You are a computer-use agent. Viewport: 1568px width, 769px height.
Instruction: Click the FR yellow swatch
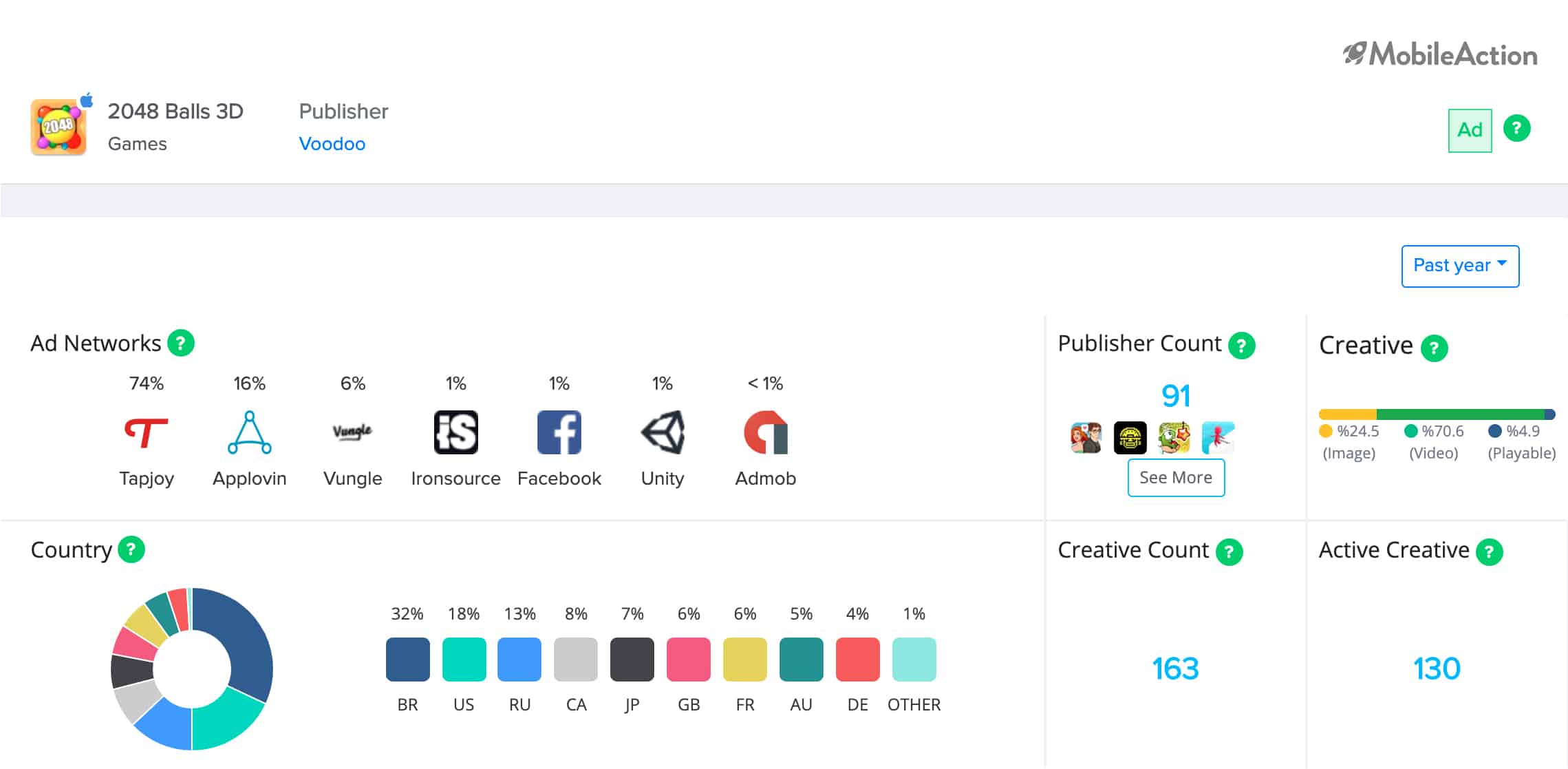(x=745, y=660)
